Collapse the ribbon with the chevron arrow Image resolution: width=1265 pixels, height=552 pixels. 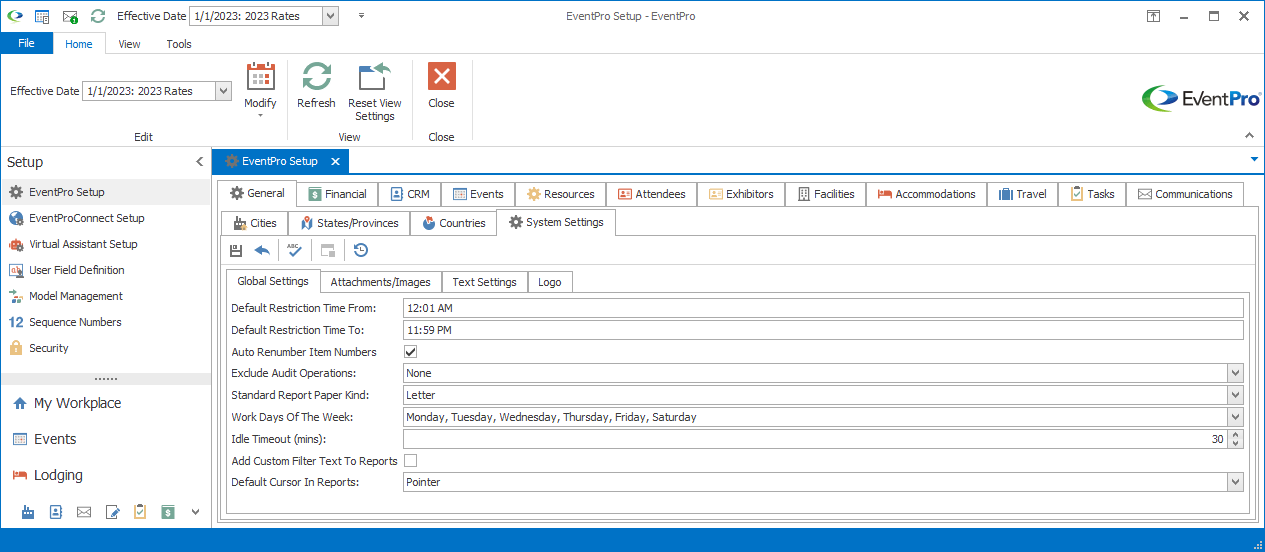1249,136
